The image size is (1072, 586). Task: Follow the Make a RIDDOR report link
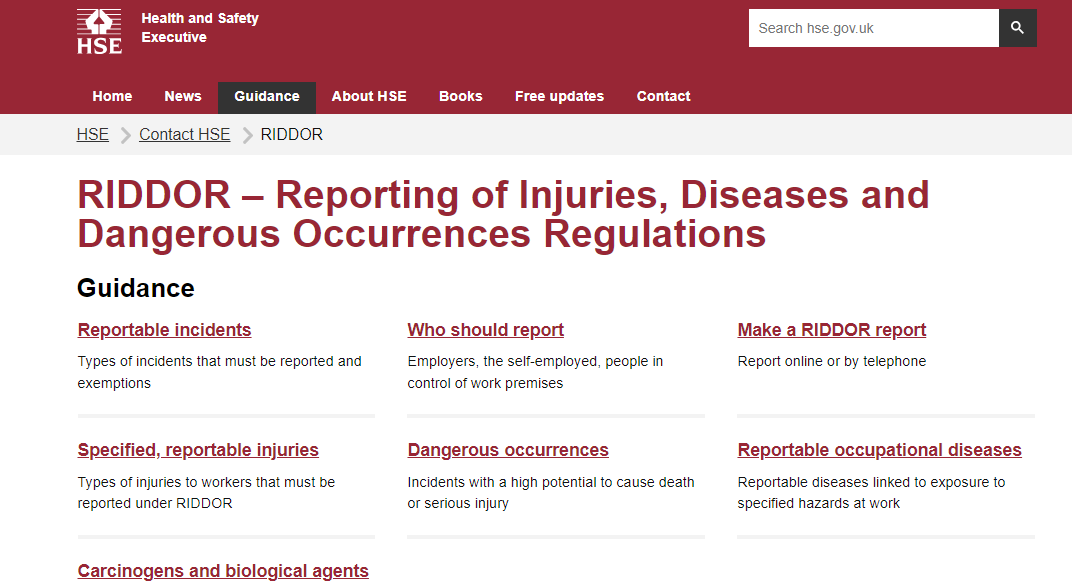click(x=831, y=330)
